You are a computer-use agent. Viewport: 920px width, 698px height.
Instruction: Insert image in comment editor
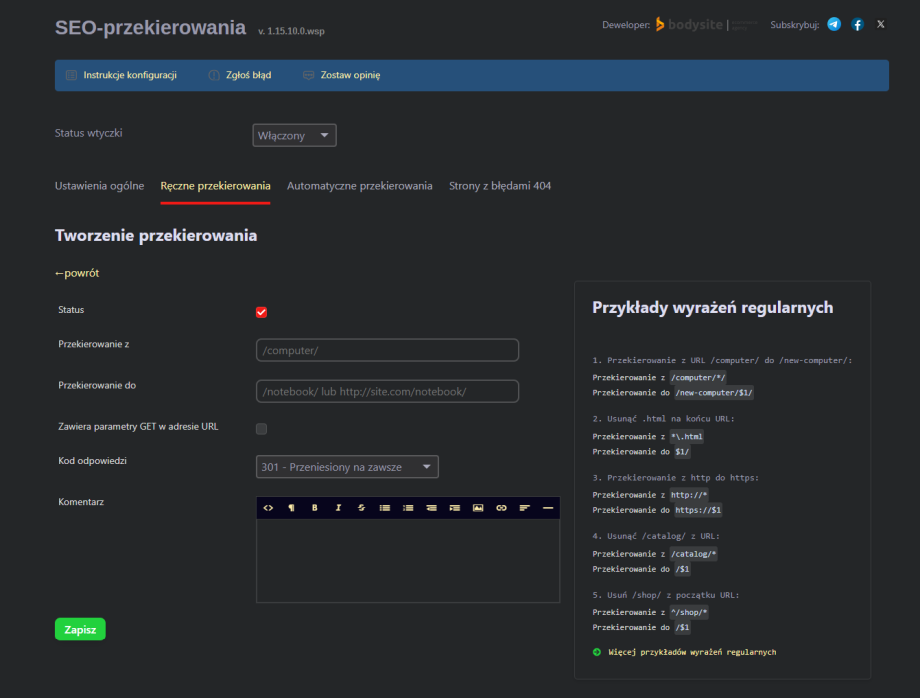[478, 508]
